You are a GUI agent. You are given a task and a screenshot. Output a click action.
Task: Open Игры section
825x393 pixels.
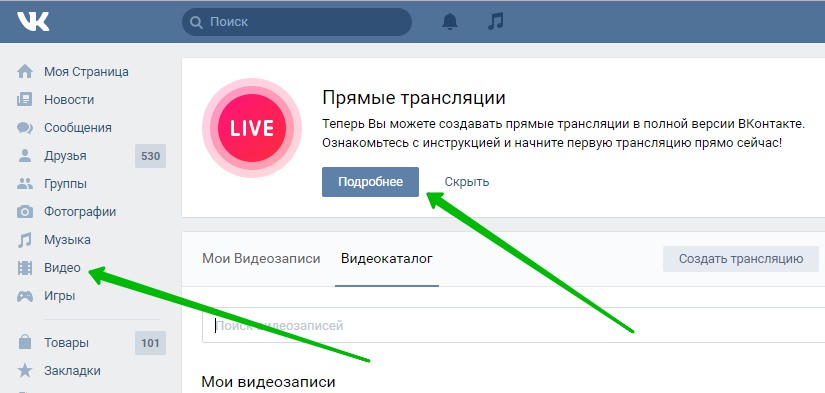click(59, 296)
